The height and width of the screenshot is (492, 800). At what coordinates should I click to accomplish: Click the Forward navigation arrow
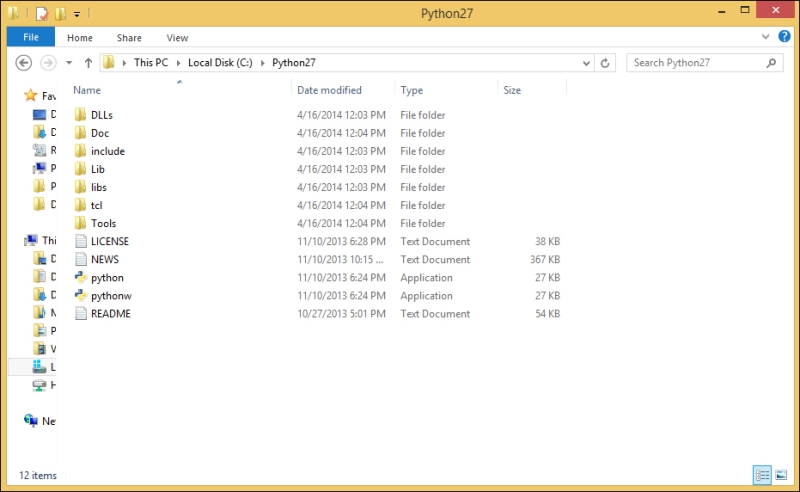[x=48, y=63]
